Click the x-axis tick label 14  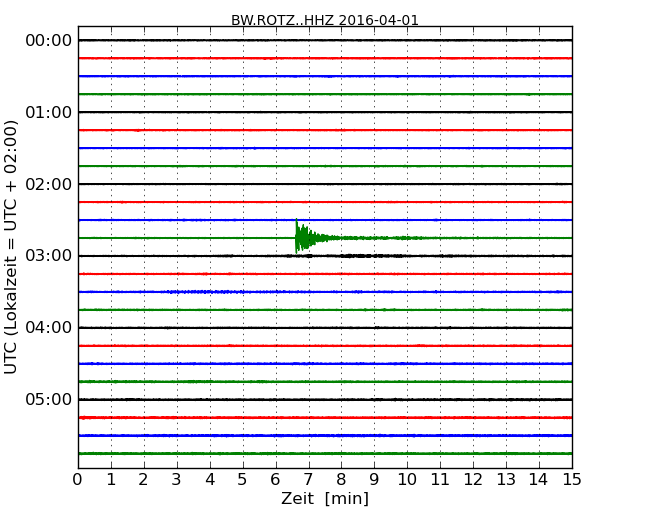pos(538,480)
